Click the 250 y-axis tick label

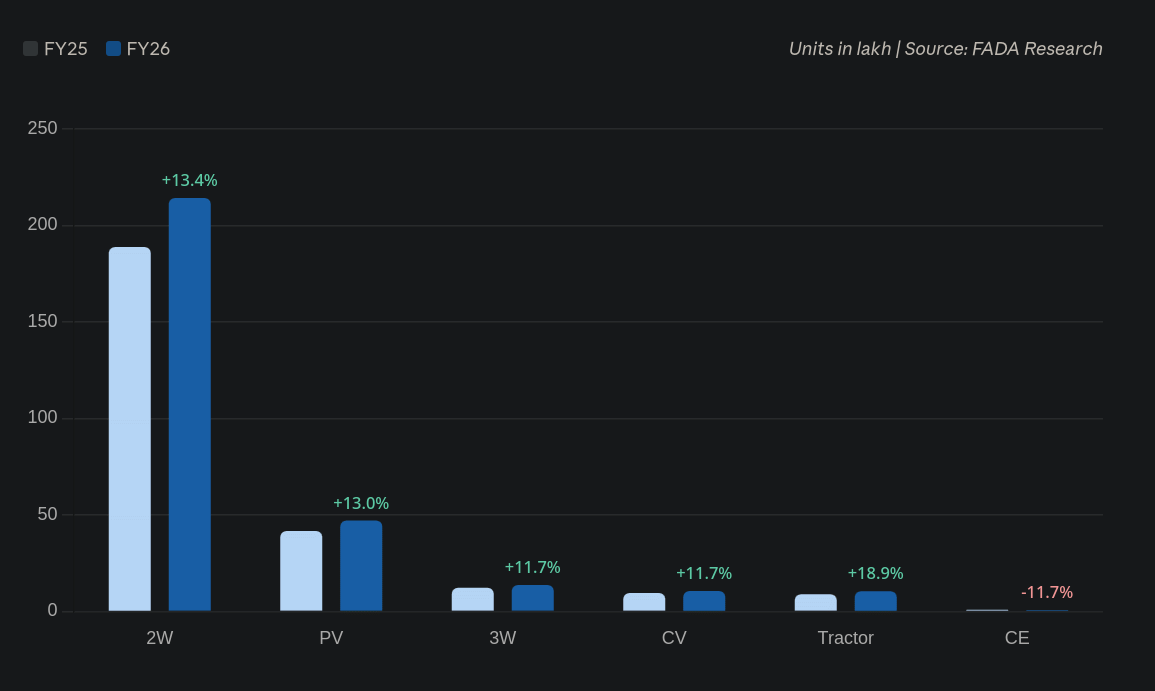[x=43, y=128]
